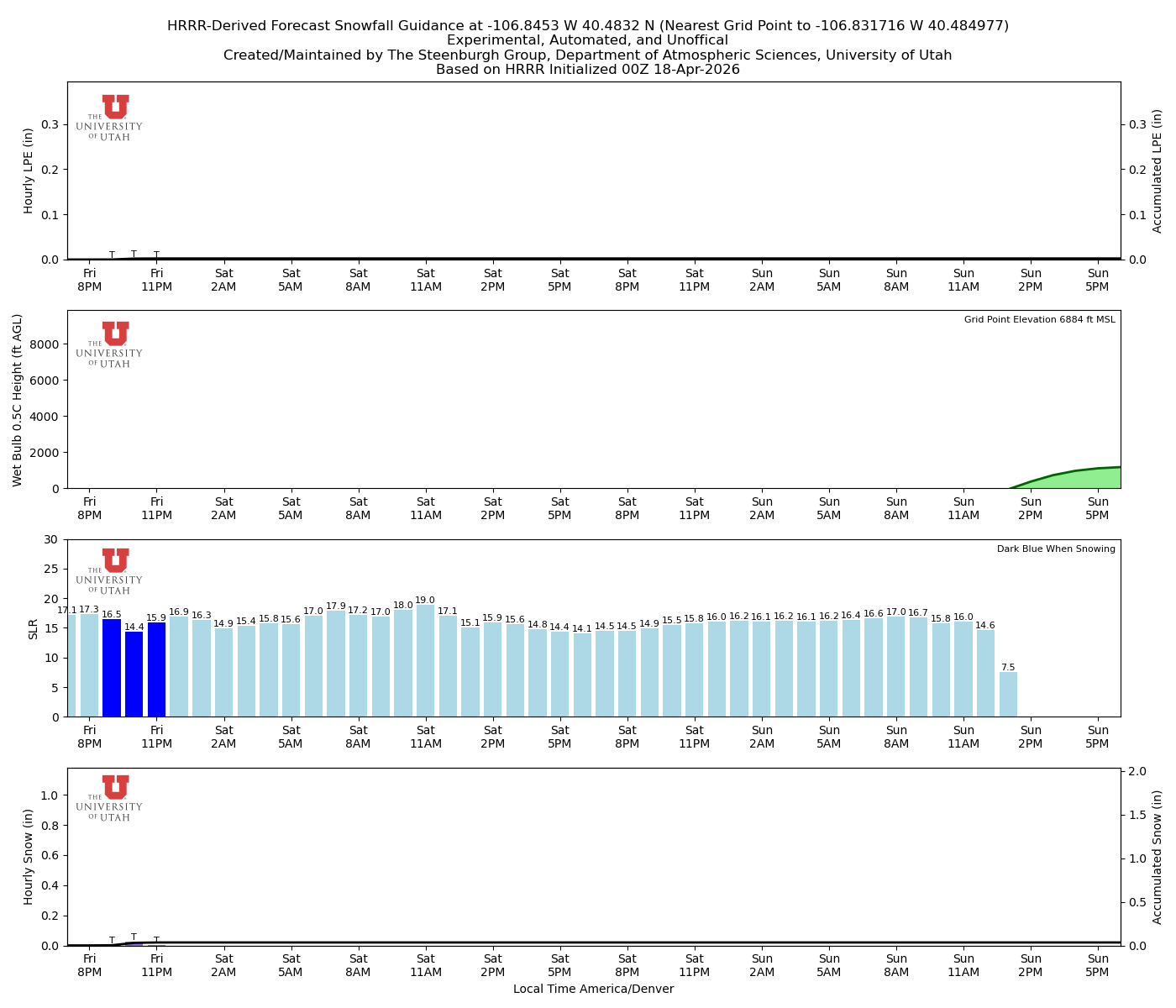
Task: Click the 'Hourly LPE (in)' axis label
Action: click(29, 171)
